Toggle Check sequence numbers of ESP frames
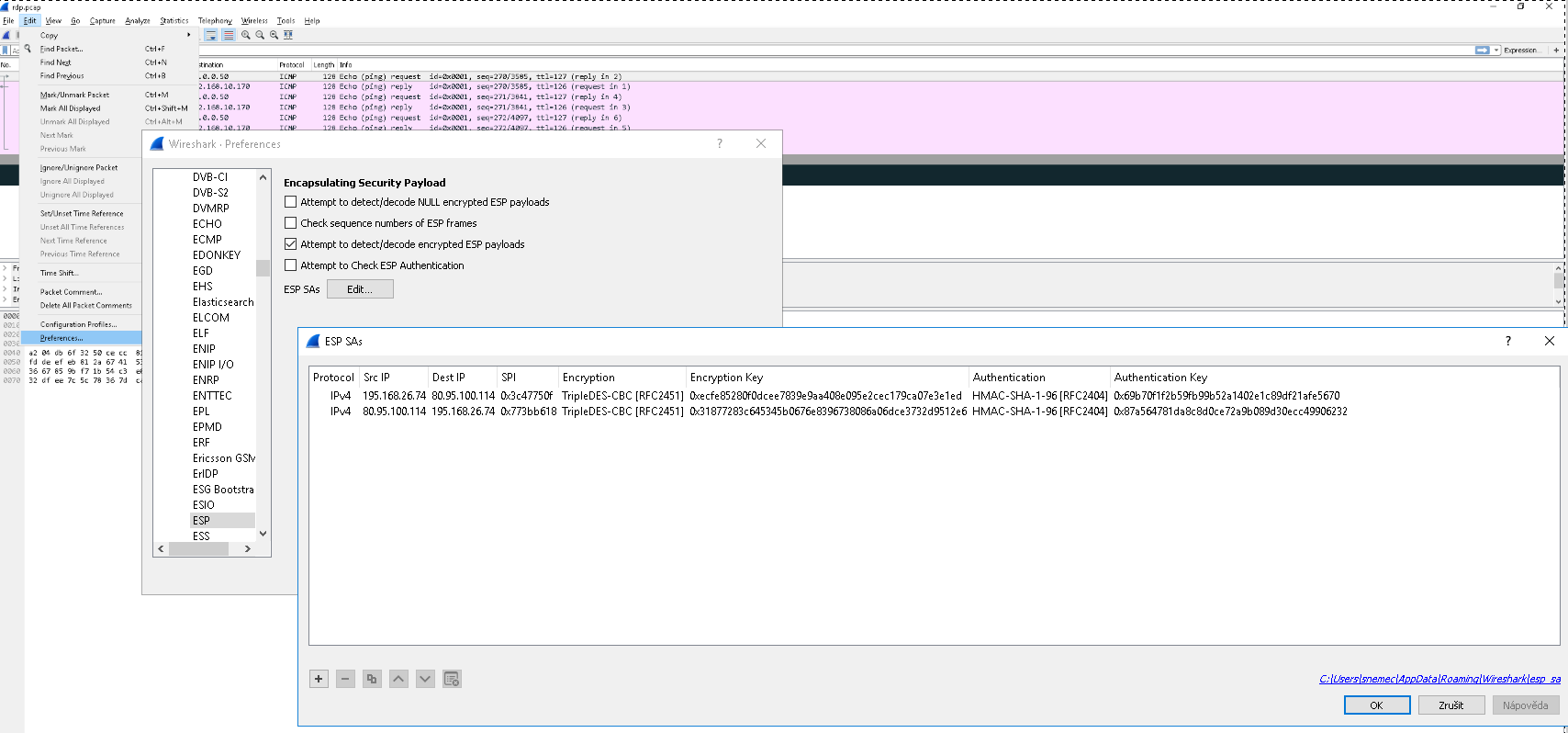This screenshot has height=733, width=1568. pyautogui.click(x=291, y=223)
